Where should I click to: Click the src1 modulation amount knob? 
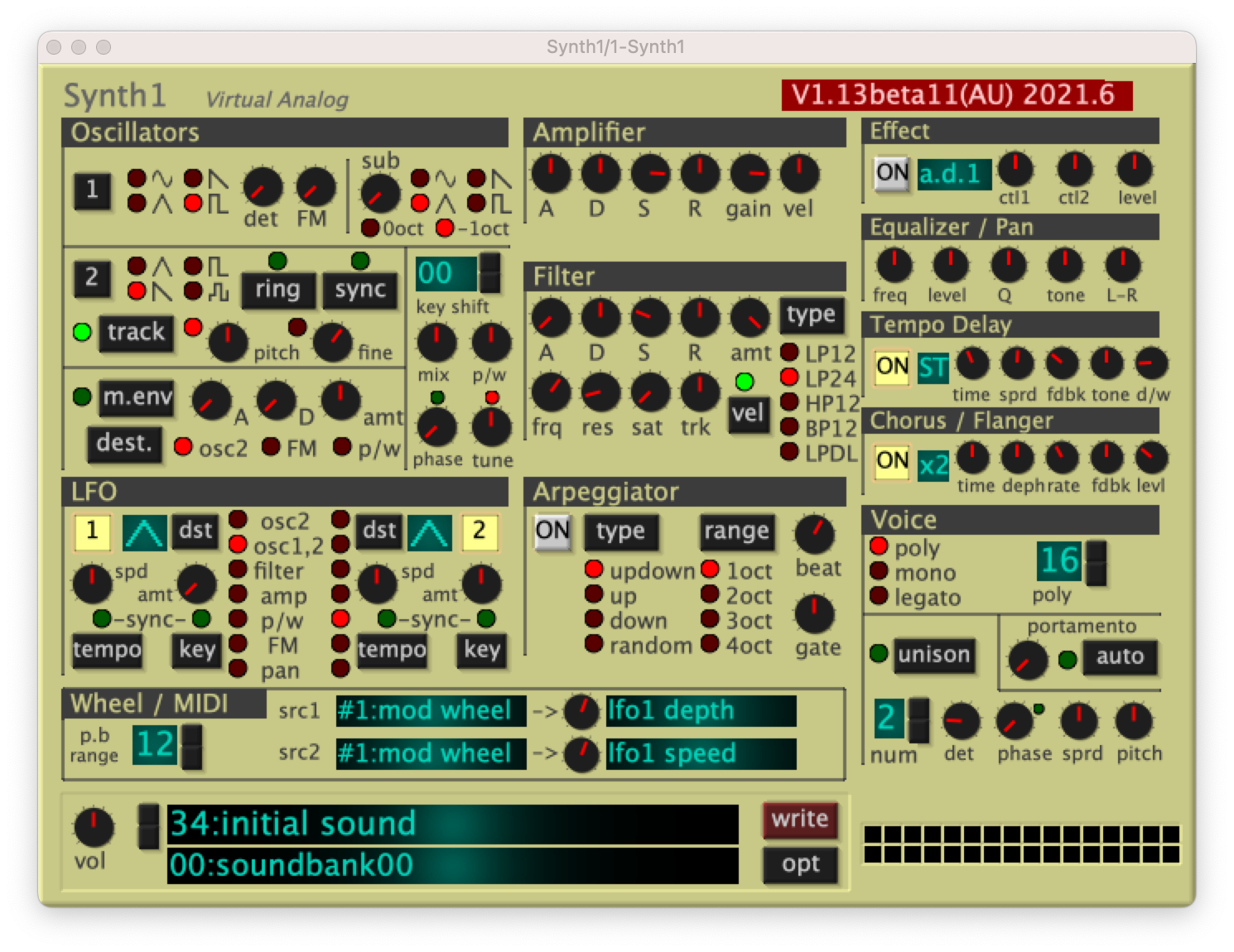(581, 711)
